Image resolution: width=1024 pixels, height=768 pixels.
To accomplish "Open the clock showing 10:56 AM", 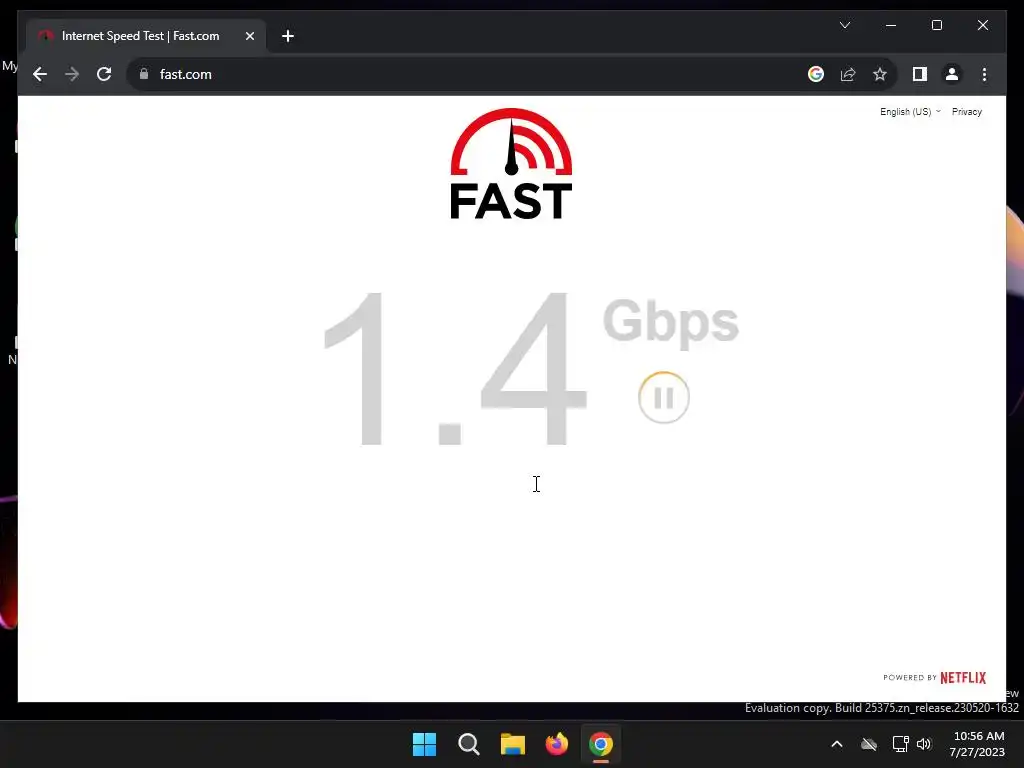I will pyautogui.click(x=978, y=744).
